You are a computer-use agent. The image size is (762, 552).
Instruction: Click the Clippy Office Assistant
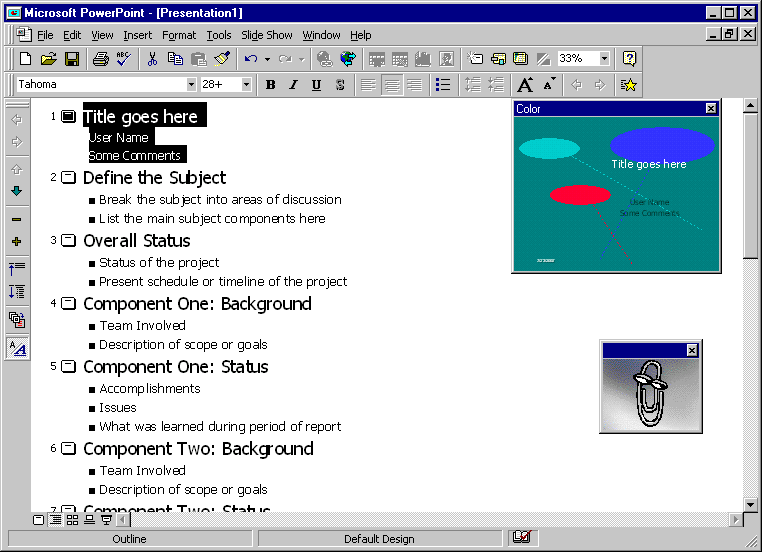tap(651, 395)
